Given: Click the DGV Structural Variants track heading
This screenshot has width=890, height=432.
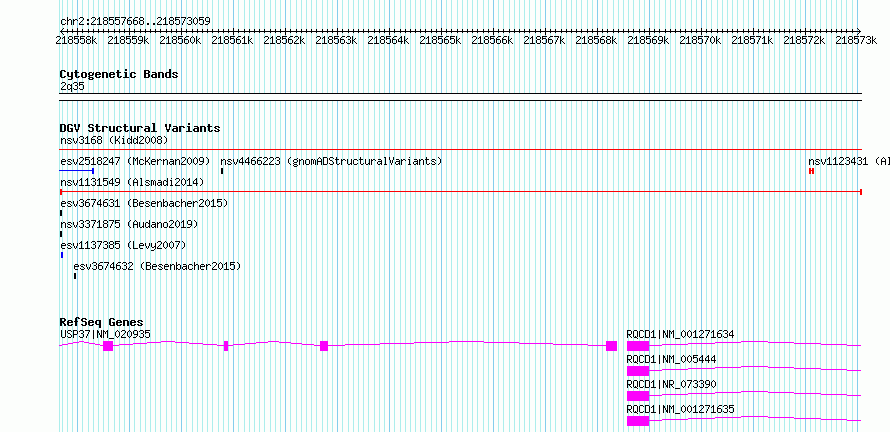Looking at the screenshot, I should [140, 128].
